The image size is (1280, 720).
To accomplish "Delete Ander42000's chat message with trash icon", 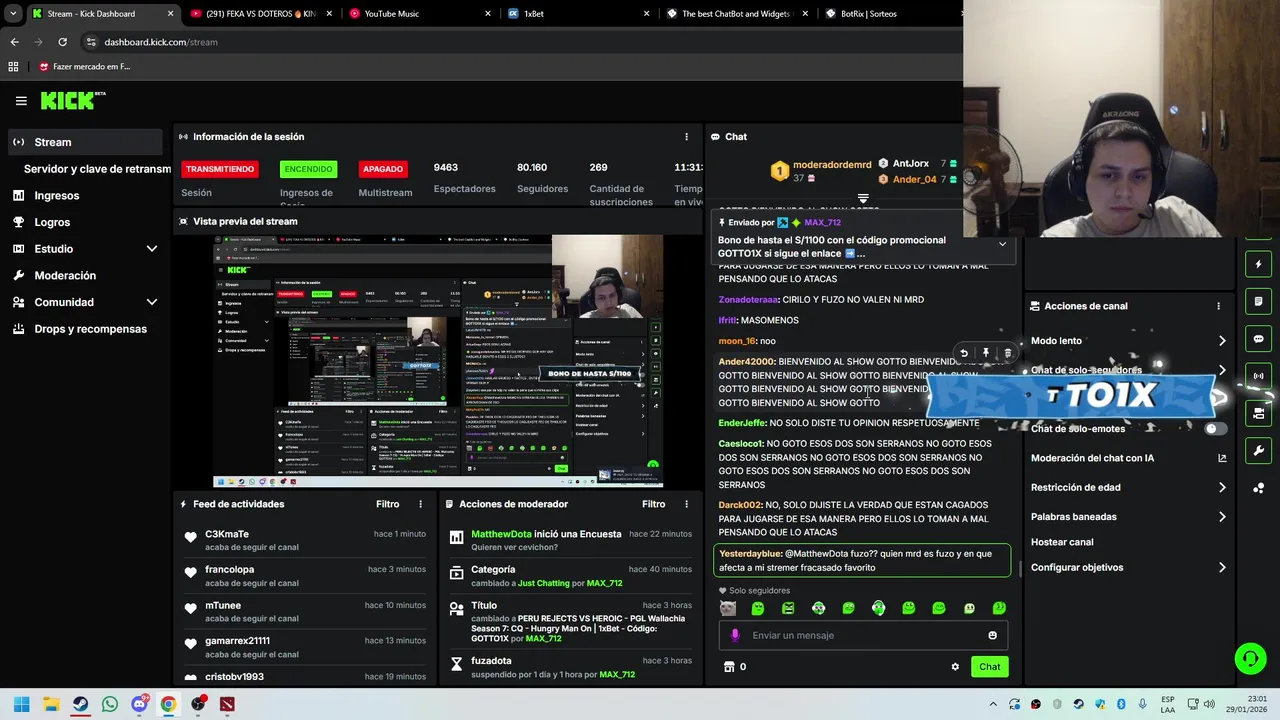I will [x=1007, y=353].
